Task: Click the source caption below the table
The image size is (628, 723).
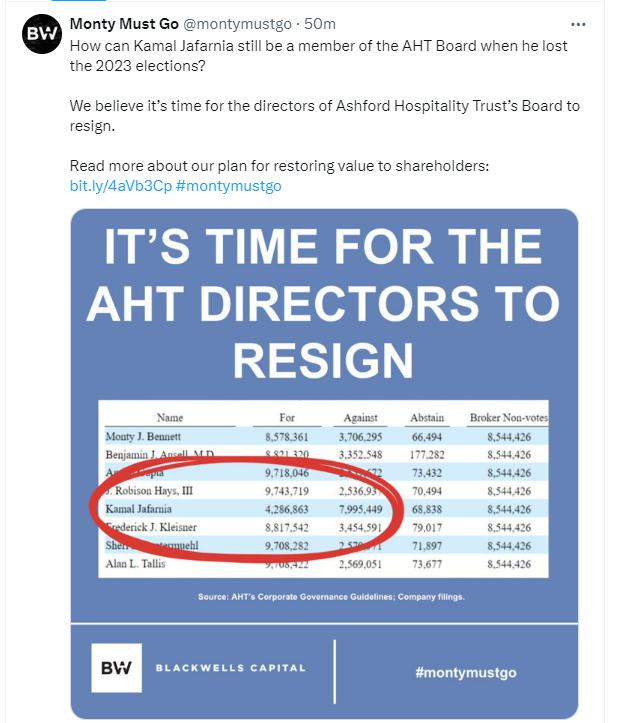Action: (x=323, y=597)
